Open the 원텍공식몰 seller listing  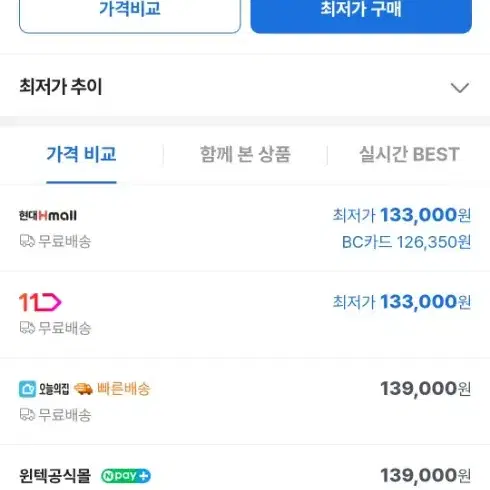pos(245,475)
